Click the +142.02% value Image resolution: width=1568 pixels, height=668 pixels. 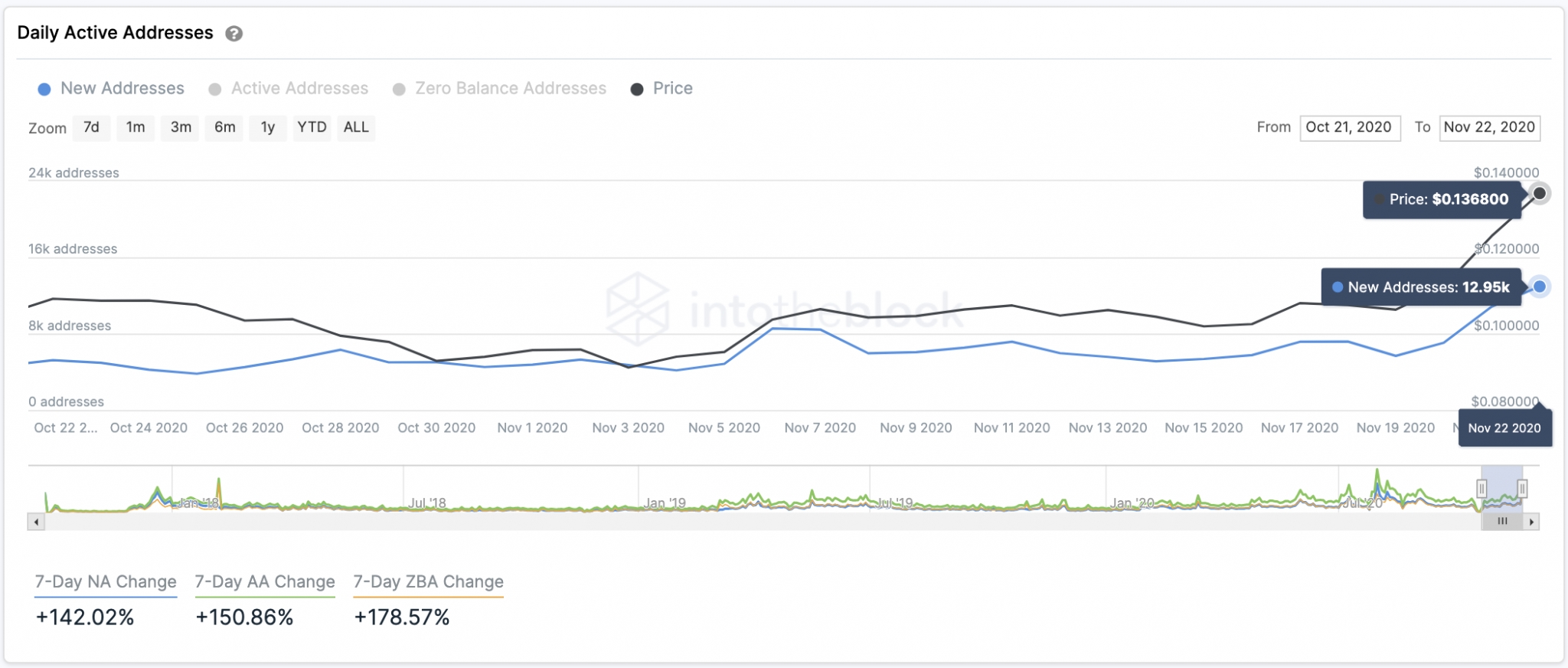pyautogui.click(x=85, y=617)
